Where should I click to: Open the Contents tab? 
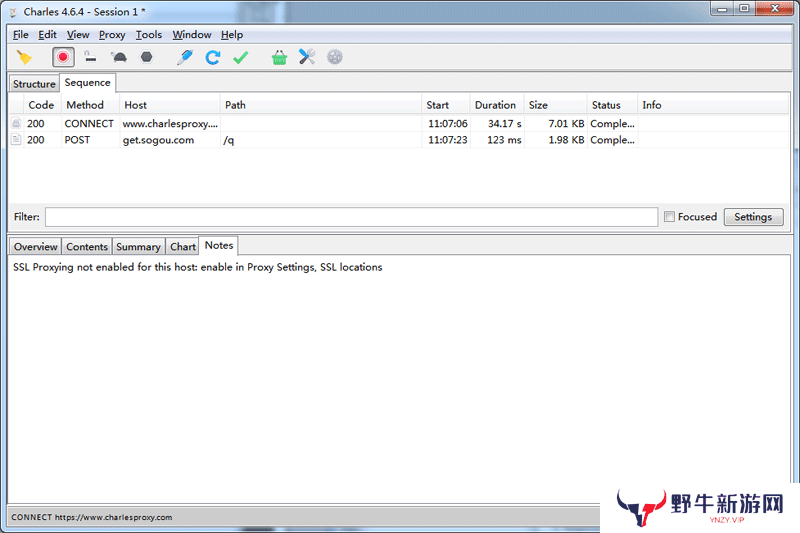87,247
